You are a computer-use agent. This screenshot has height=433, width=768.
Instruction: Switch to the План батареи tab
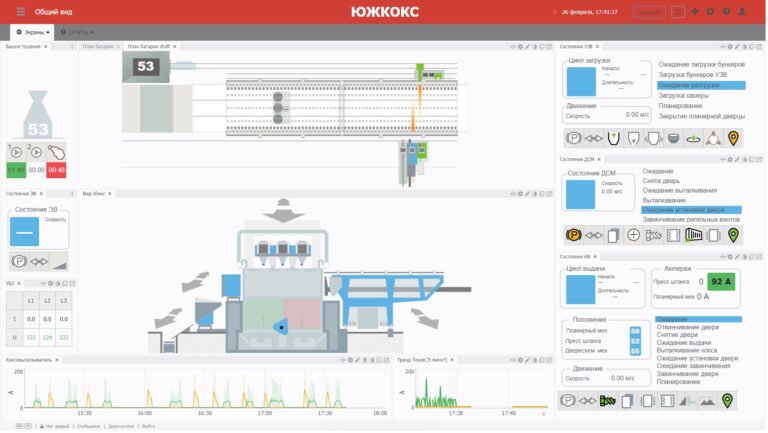[x=97, y=46]
